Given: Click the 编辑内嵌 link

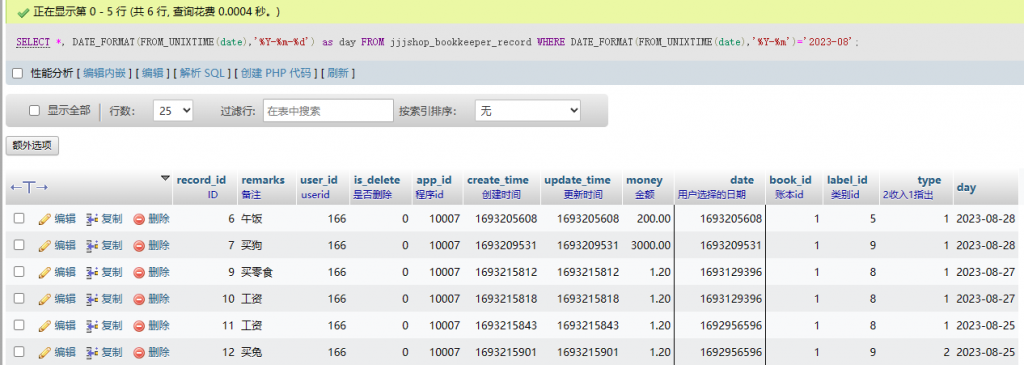Looking at the screenshot, I should pos(104,73).
